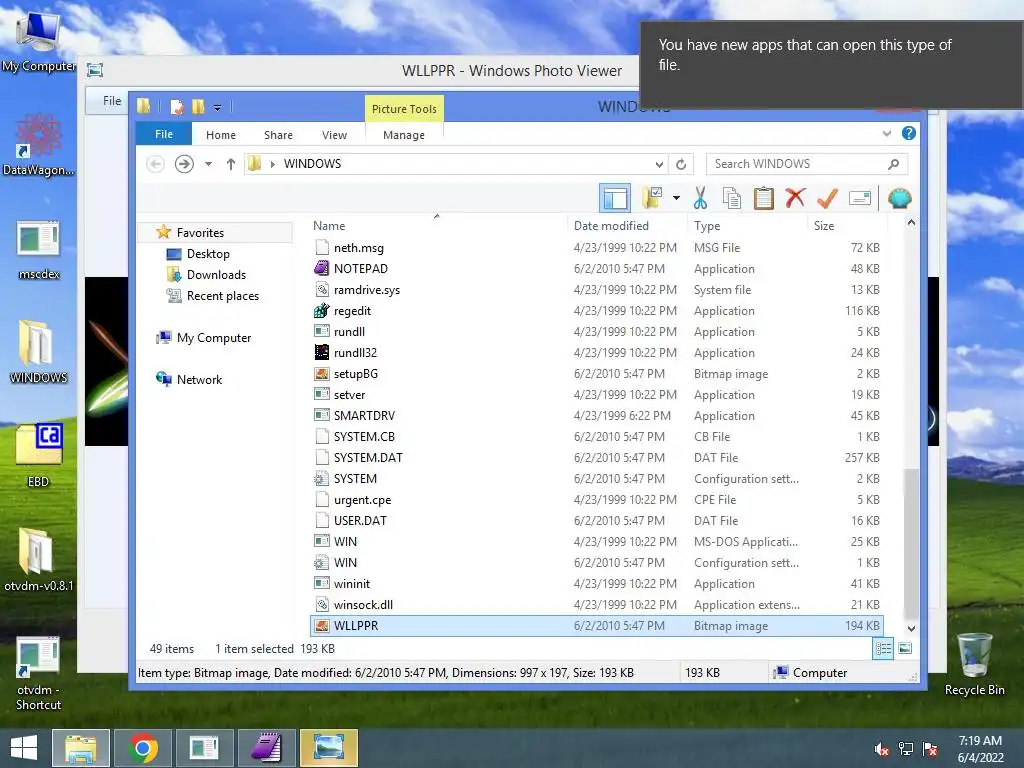Click the orange checkmark Properties icon

coord(827,198)
